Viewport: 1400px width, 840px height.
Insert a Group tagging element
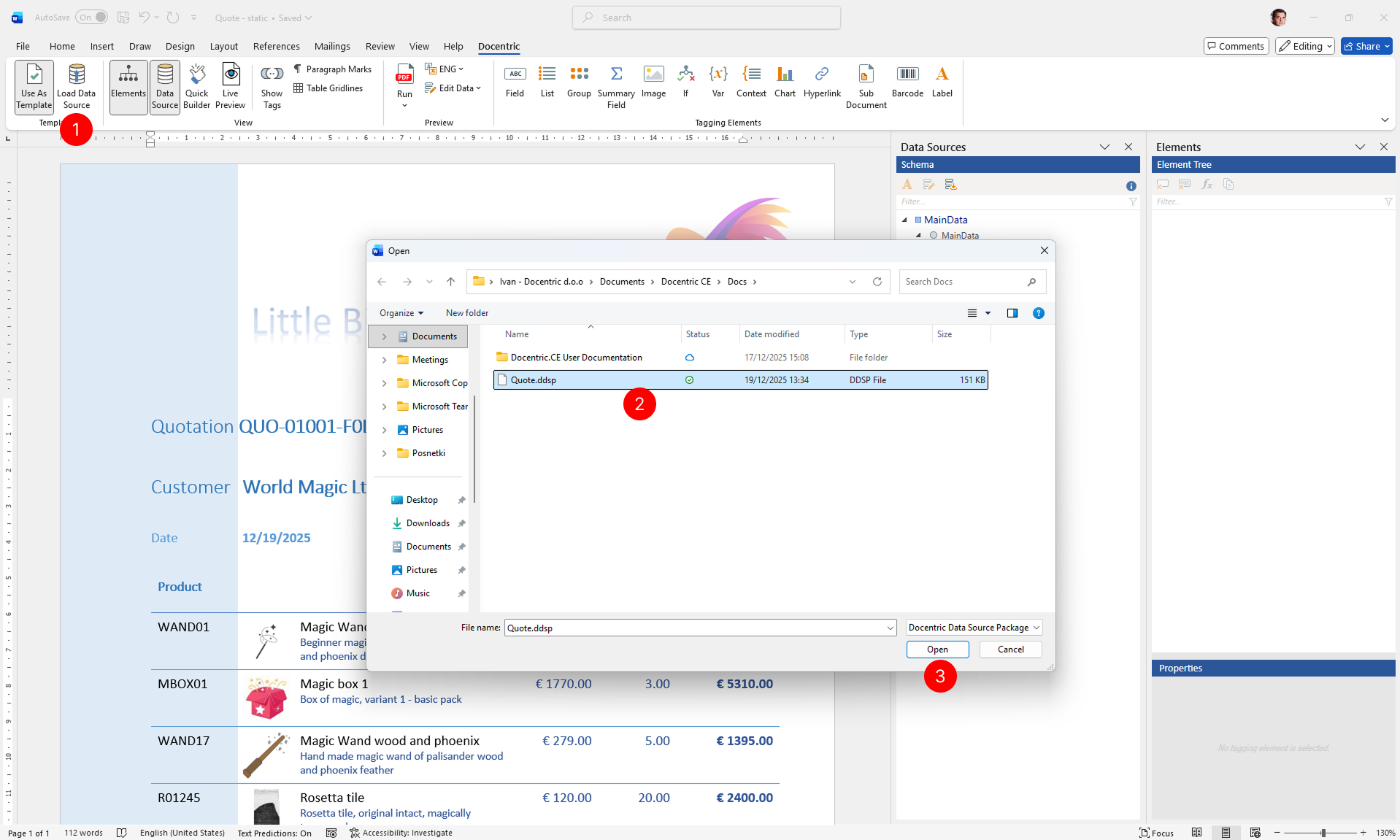click(579, 81)
